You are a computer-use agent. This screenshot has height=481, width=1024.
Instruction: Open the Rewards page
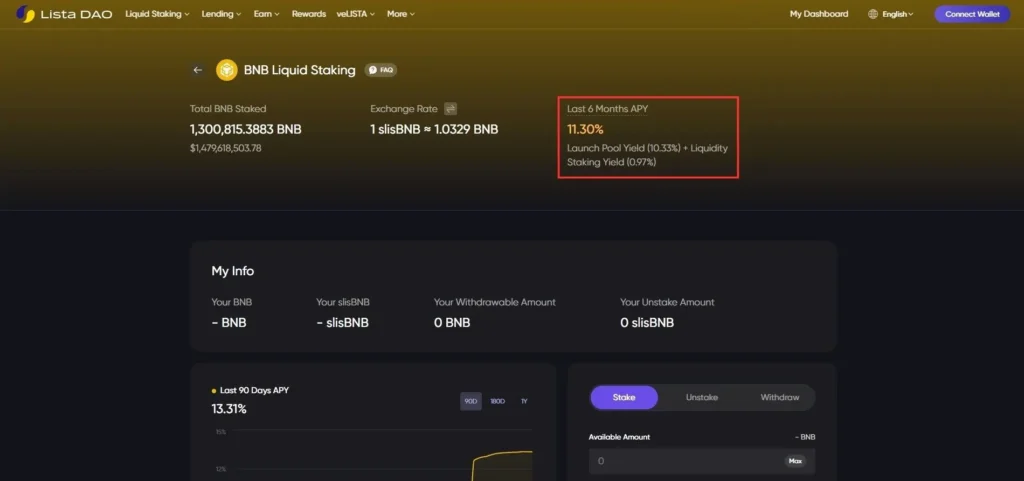point(309,14)
